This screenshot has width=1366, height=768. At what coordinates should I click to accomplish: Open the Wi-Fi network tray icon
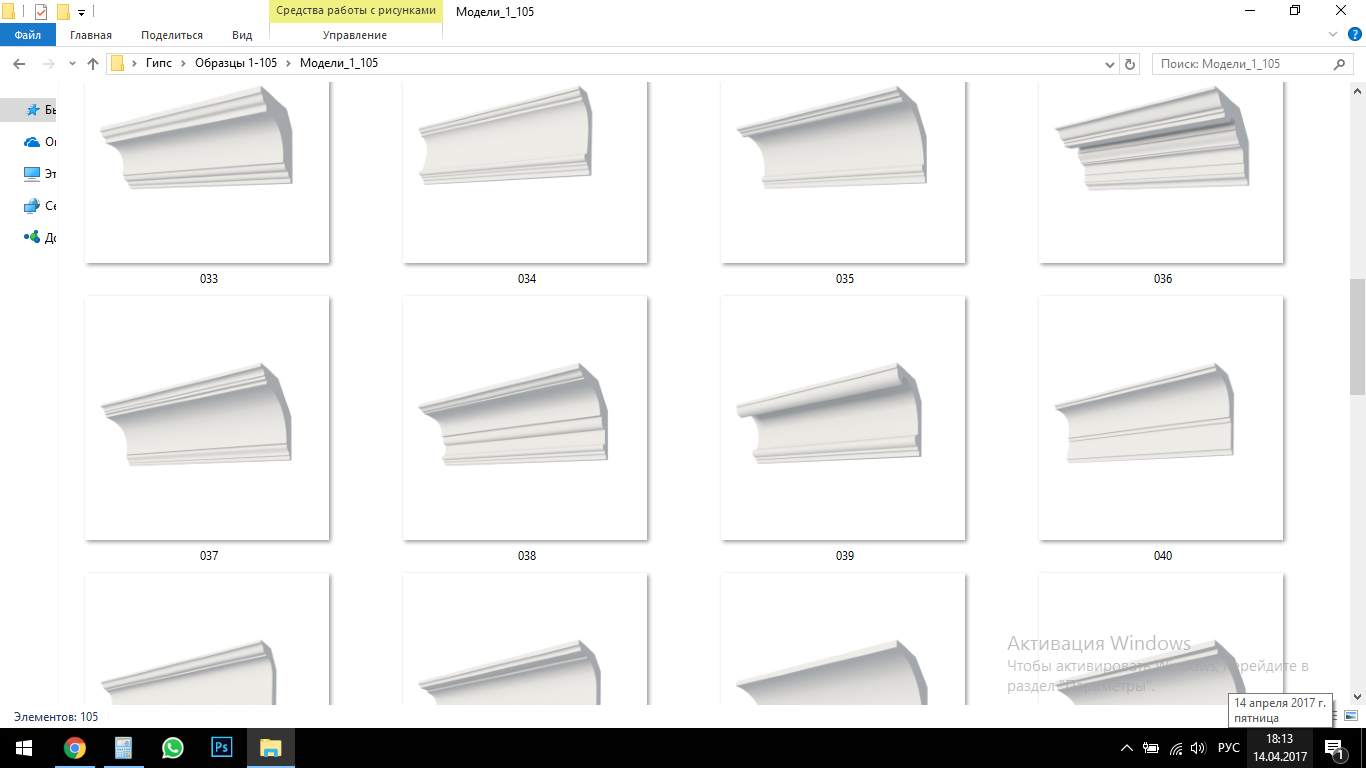1175,748
